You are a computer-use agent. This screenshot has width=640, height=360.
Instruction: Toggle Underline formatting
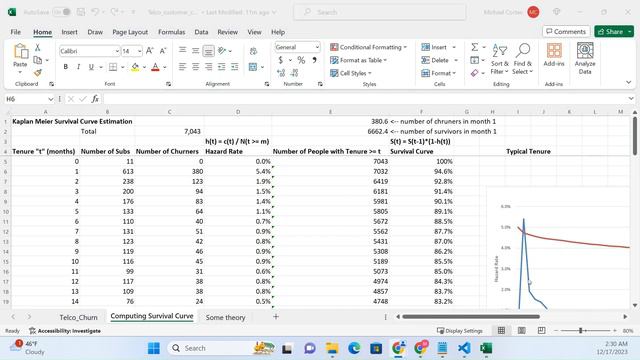click(91, 67)
